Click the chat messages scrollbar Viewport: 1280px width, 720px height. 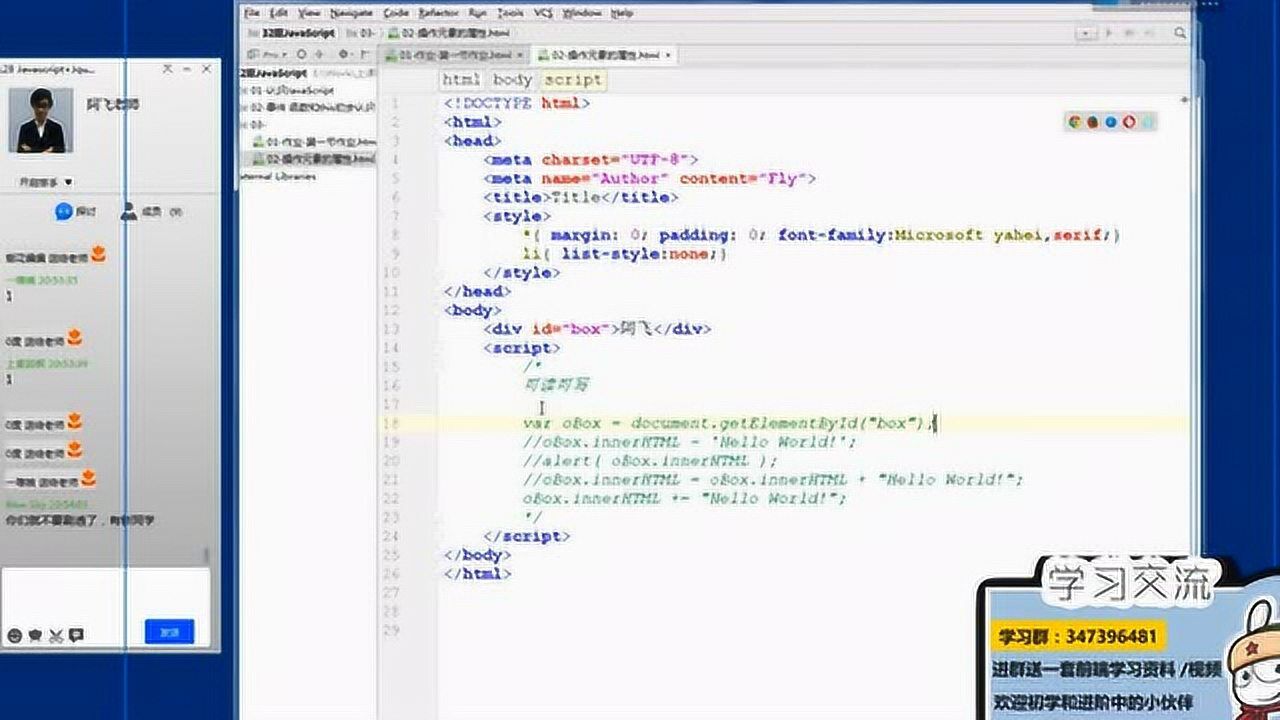point(206,555)
